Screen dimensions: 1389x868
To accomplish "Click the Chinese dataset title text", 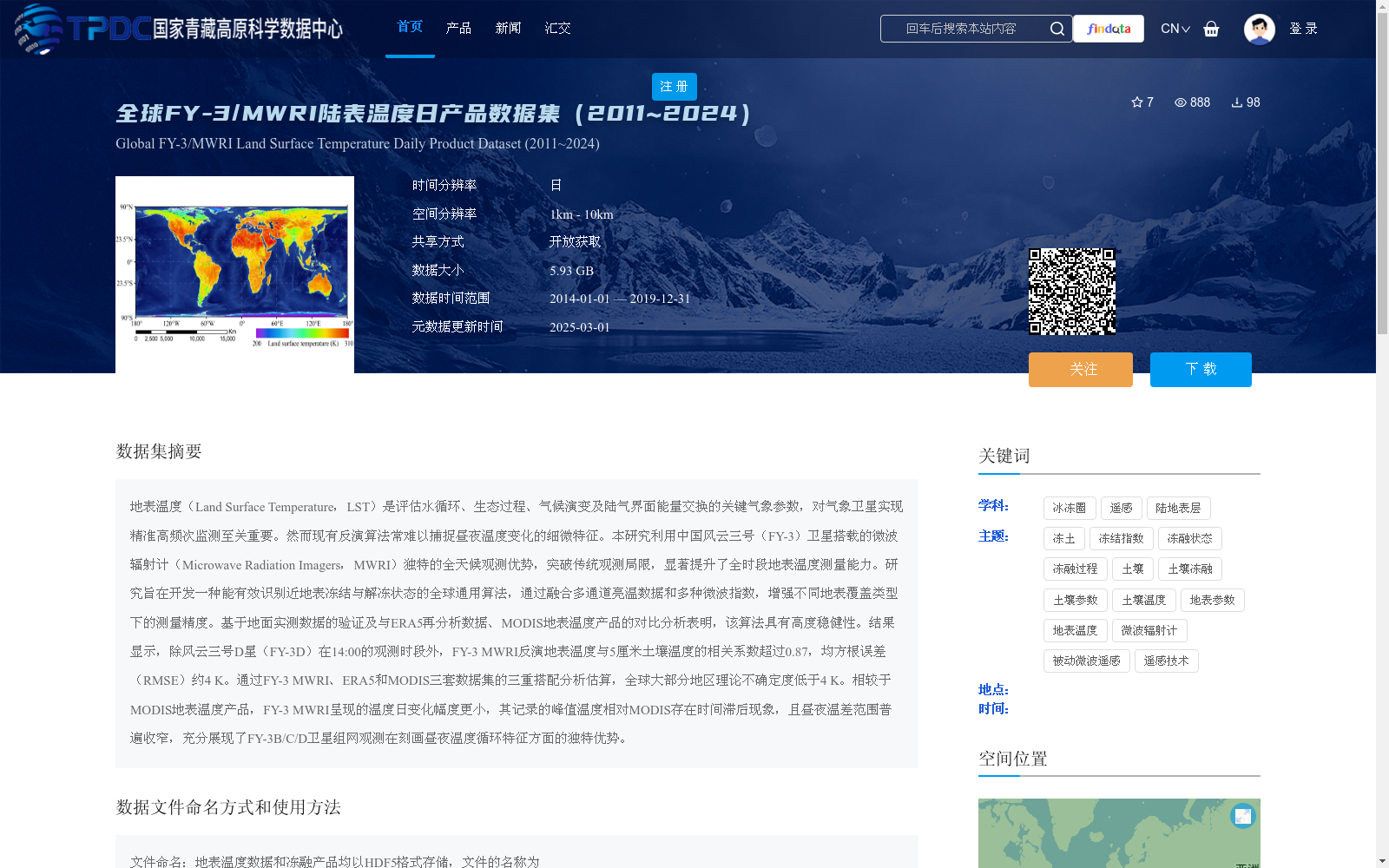I will coord(433,113).
